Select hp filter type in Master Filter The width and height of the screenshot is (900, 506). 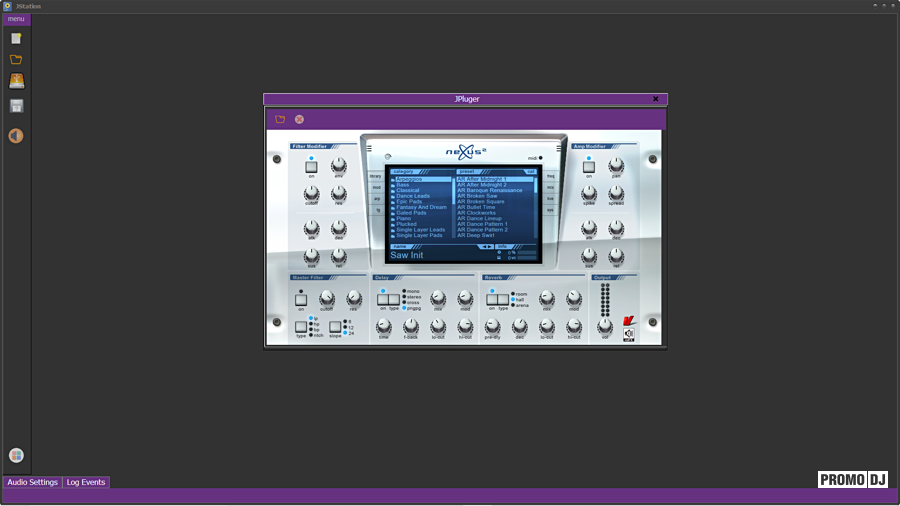point(315,324)
